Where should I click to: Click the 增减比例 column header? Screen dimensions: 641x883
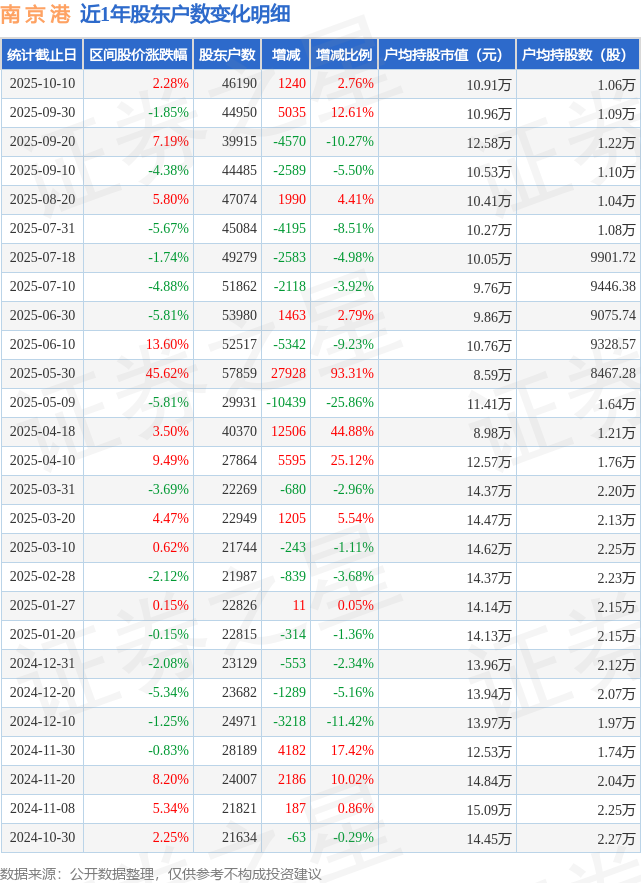342,55
